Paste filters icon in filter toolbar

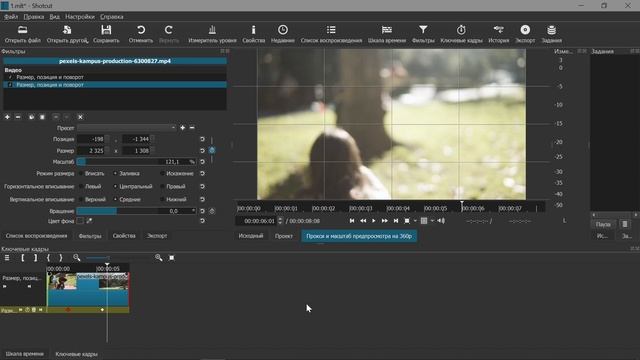pyautogui.click(x=42, y=117)
